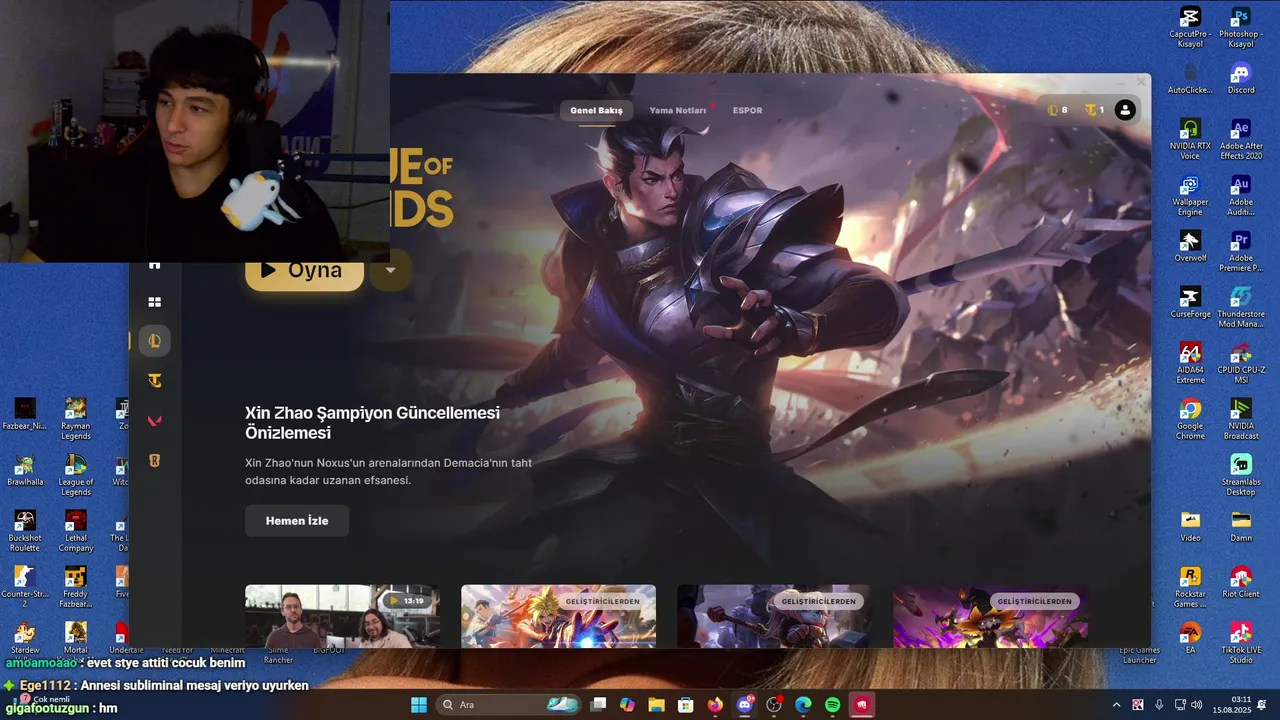Open TFT currency balance showing 1

pos(1095,110)
